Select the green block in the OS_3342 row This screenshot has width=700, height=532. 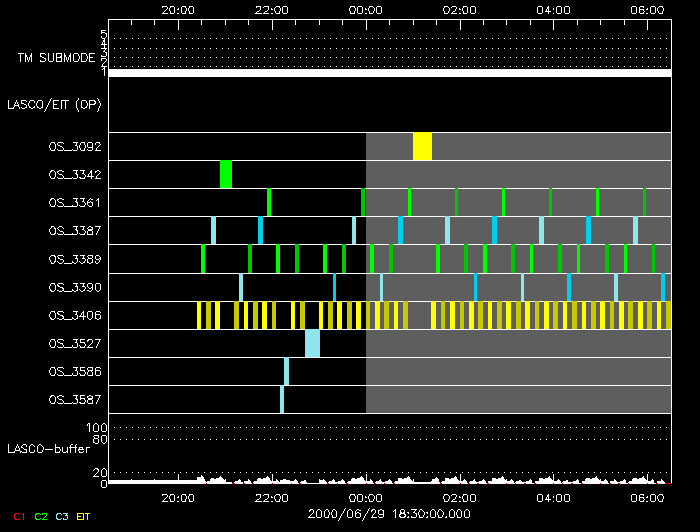coord(226,174)
